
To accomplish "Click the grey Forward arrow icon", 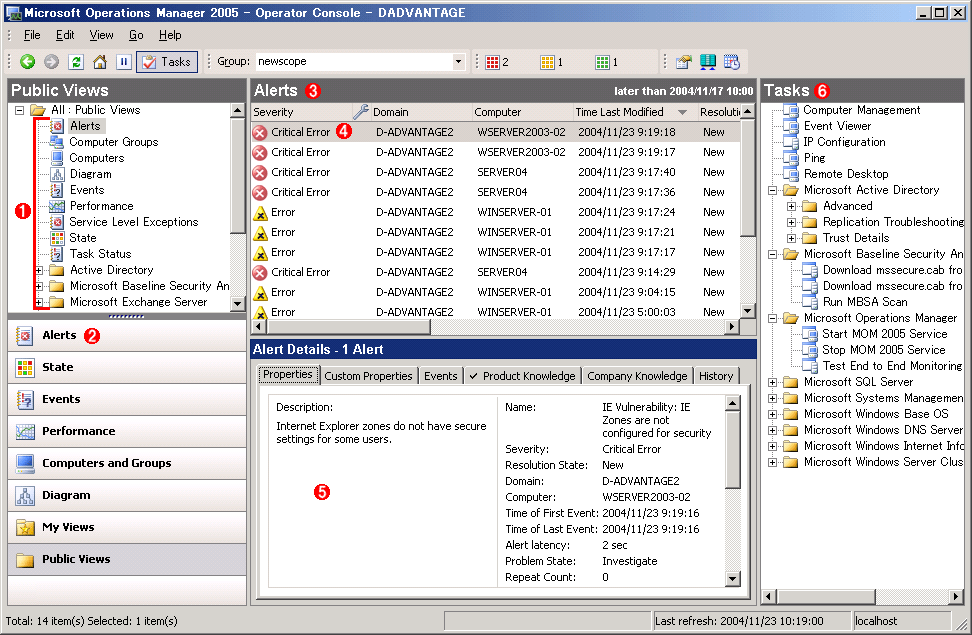I will [51, 61].
